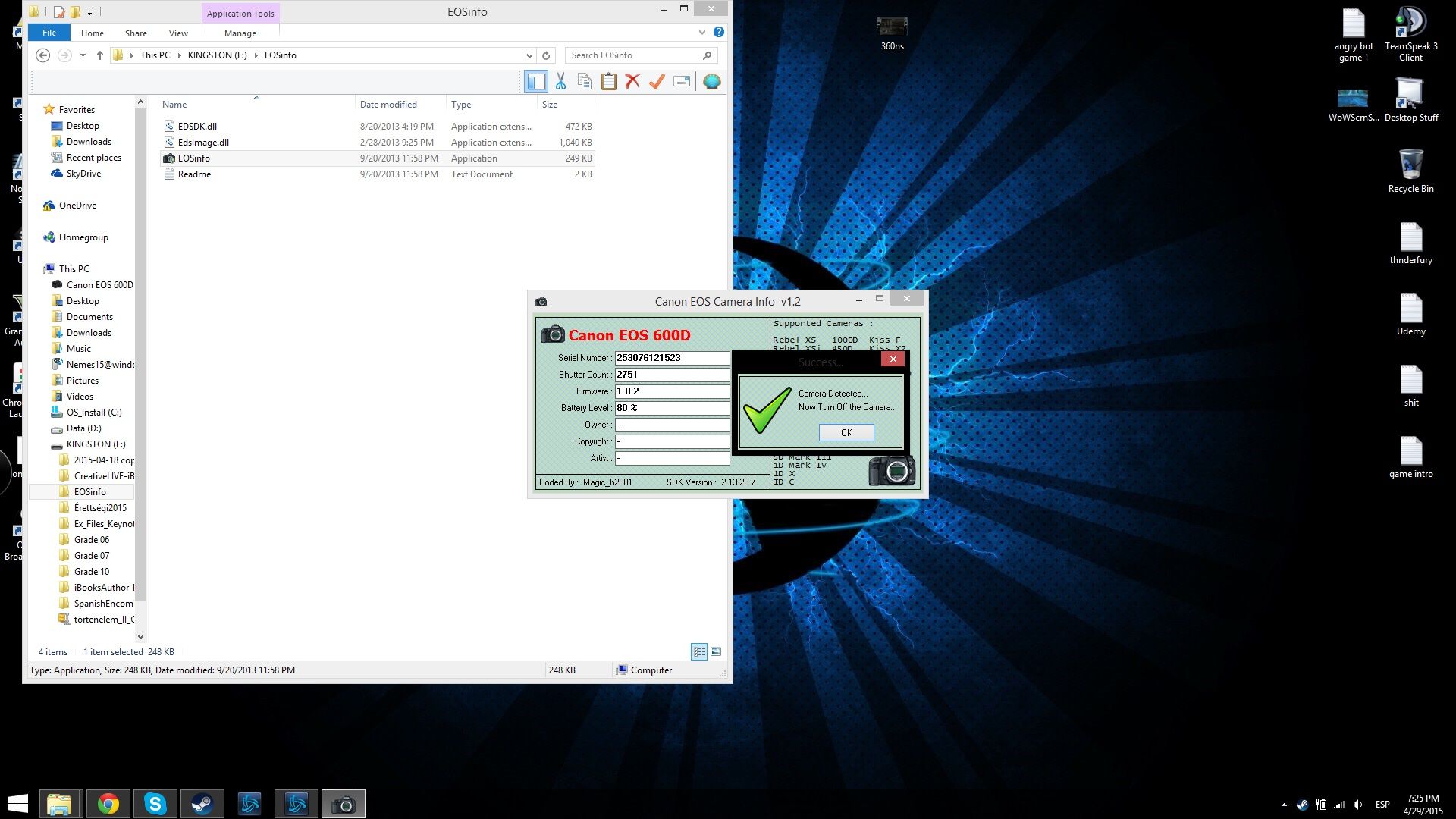Viewport: 1456px width, 819px height.
Task: Click the Shutter Count field
Action: [x=671, y=375]
